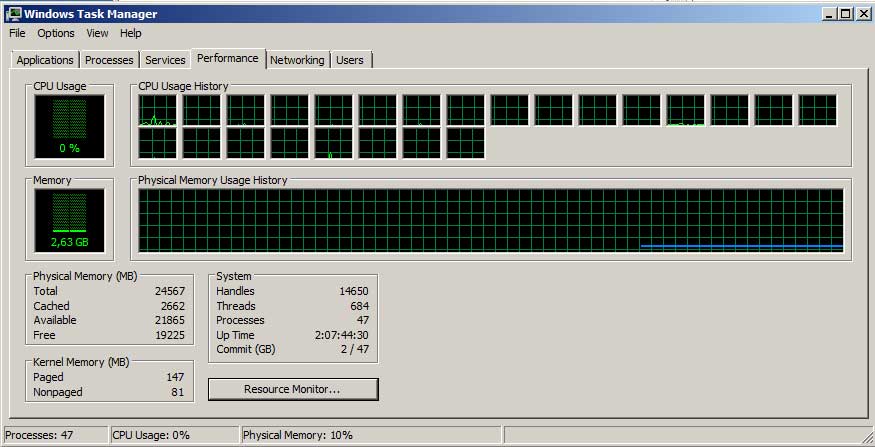The height and width of the screenshot is (447, 875).
Task: Close the Task Manager window
Action: [862, 14]
